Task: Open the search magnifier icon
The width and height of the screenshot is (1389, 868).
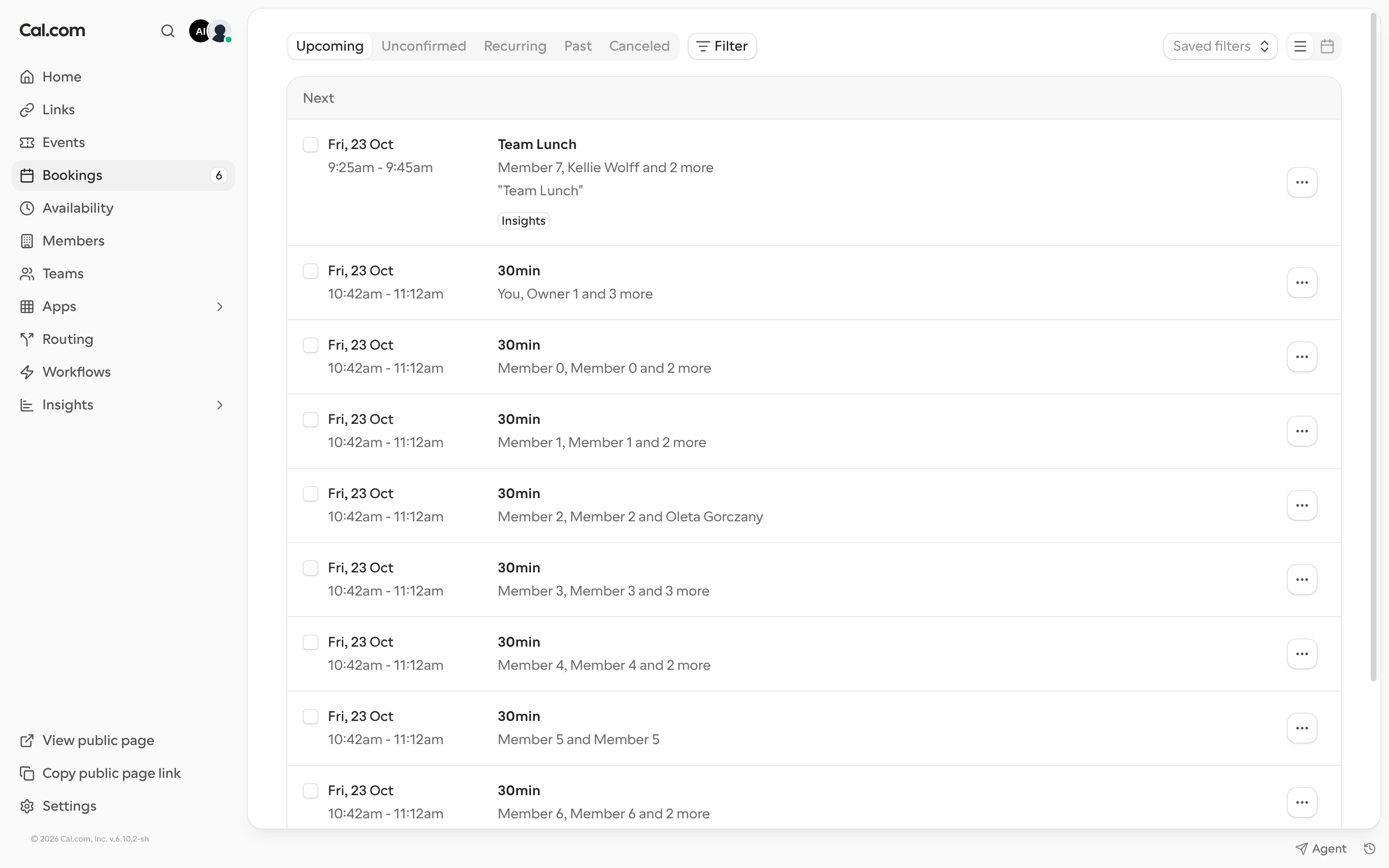Action: (x=168, y=31)
